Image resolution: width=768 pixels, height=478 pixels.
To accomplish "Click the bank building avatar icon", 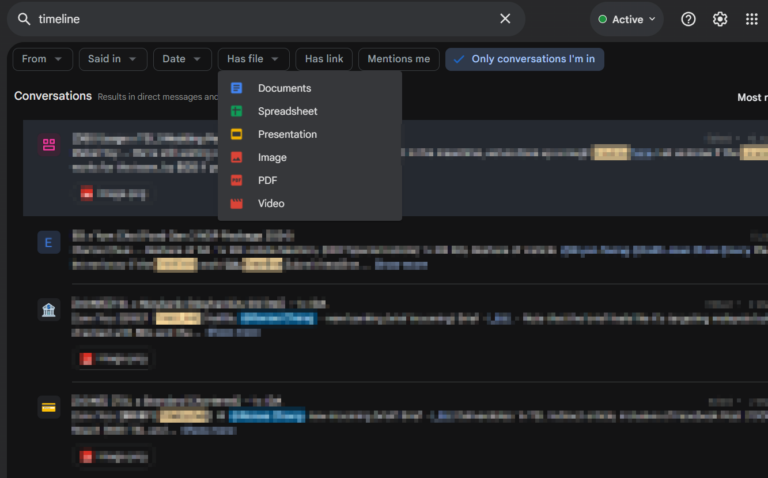I will pos(49,309).
